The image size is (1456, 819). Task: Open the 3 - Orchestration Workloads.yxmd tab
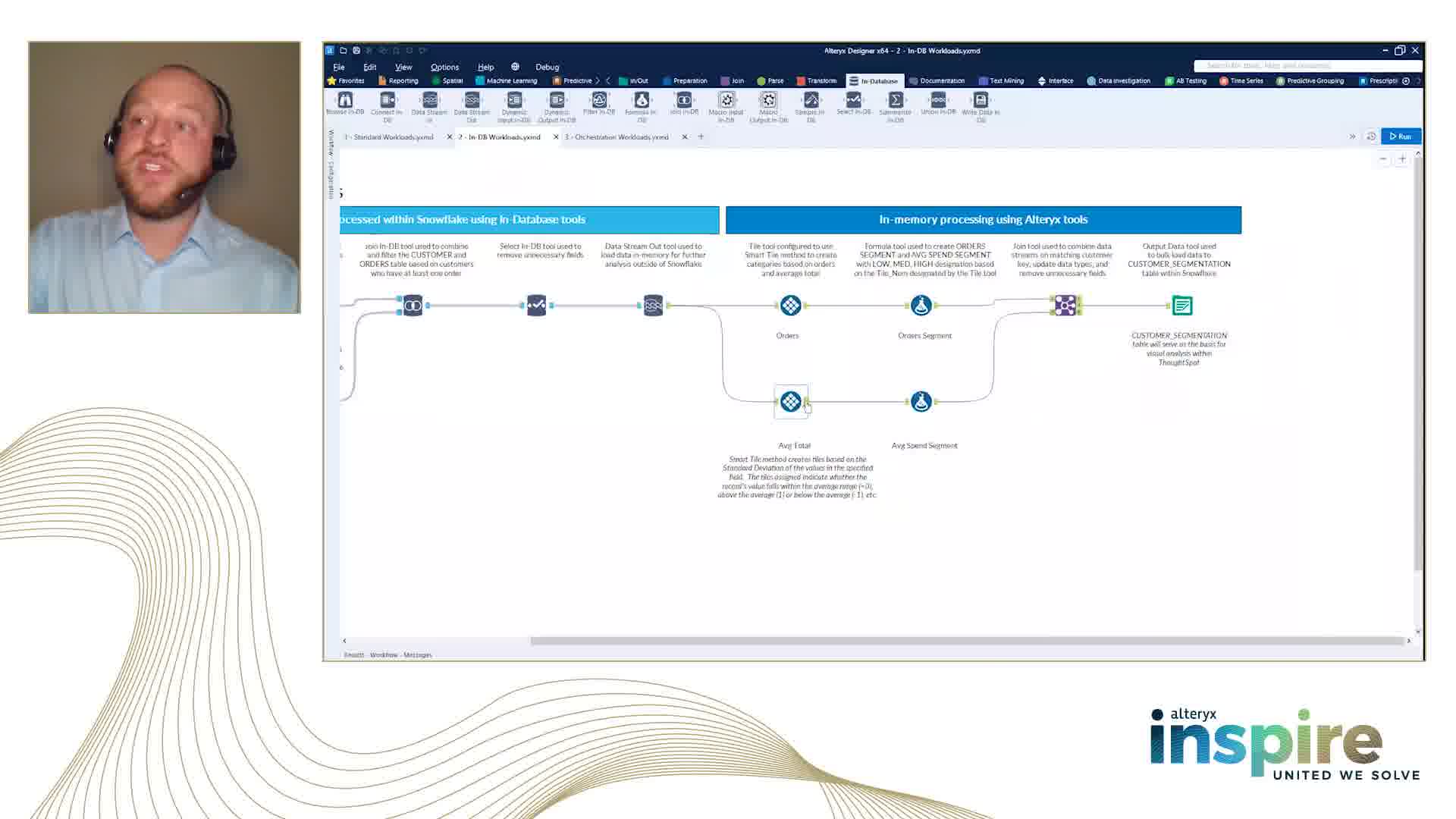pos(617,137)
